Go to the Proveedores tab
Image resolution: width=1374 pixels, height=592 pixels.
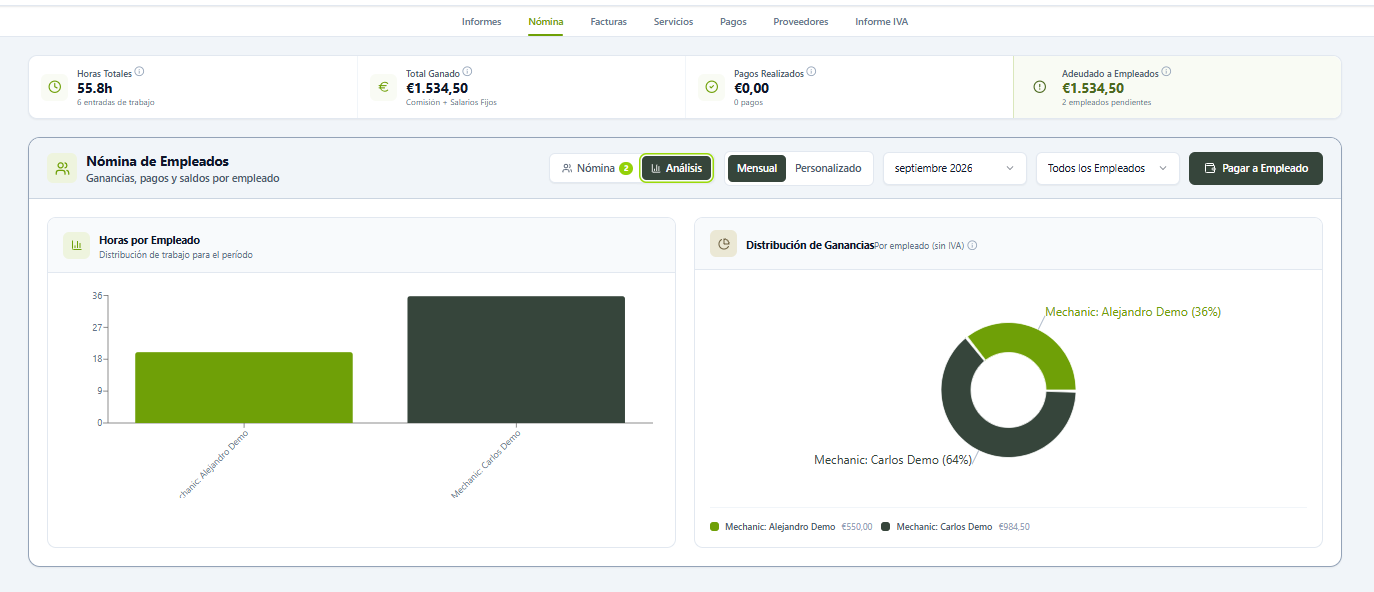tap(801, 22)
